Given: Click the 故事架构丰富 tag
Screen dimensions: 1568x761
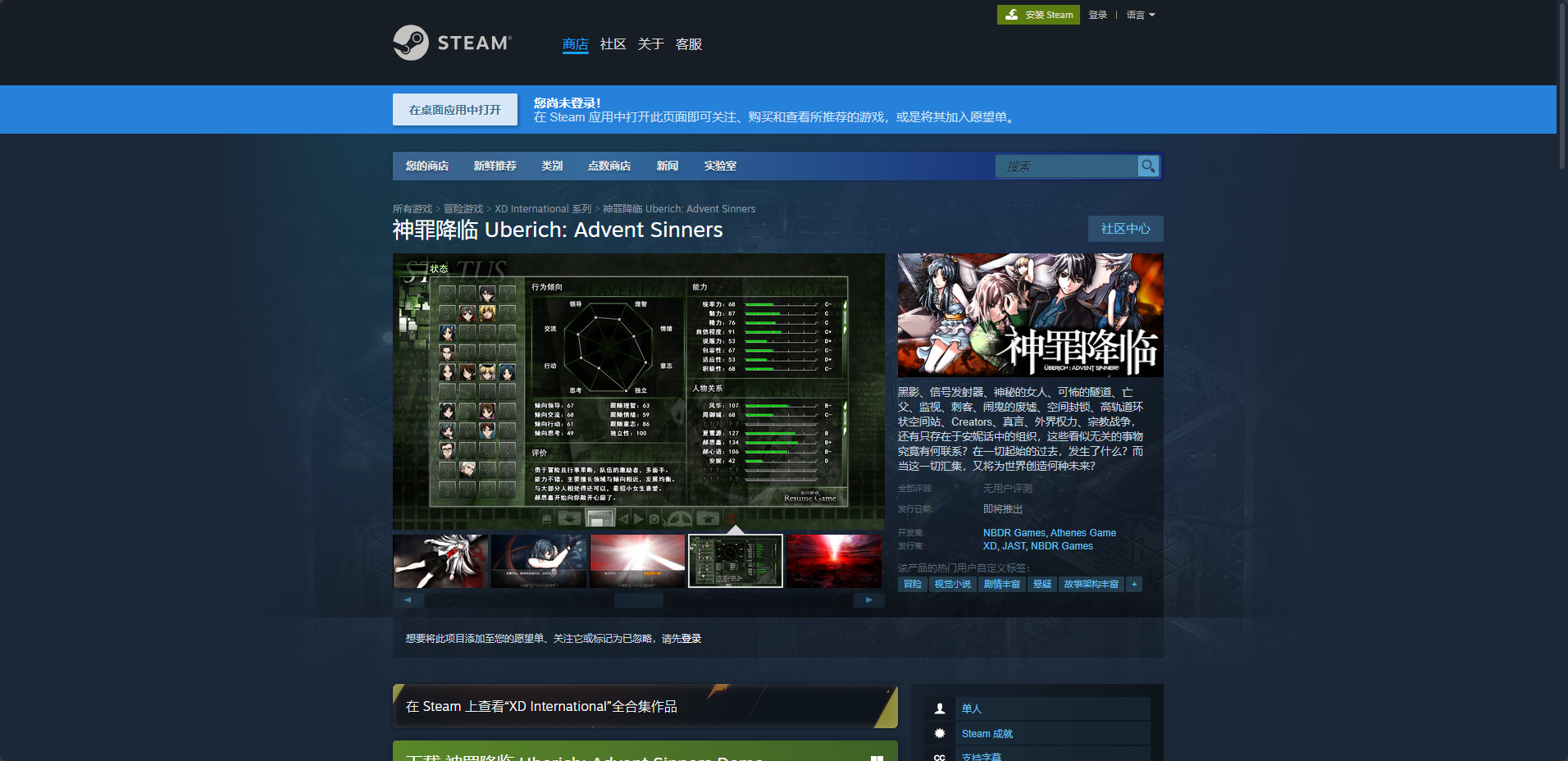Looking at the screenshot, I should [x=1092, y=585].
